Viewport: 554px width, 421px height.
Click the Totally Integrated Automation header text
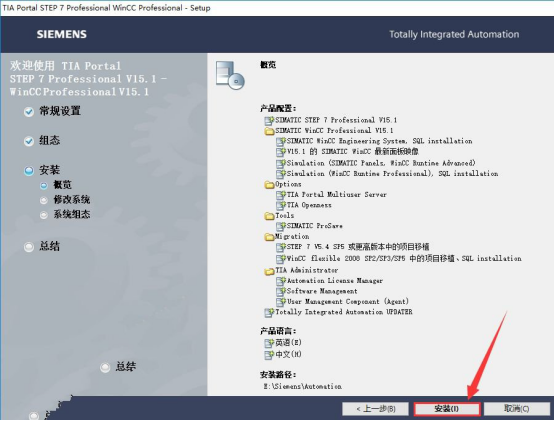(454, 35)
